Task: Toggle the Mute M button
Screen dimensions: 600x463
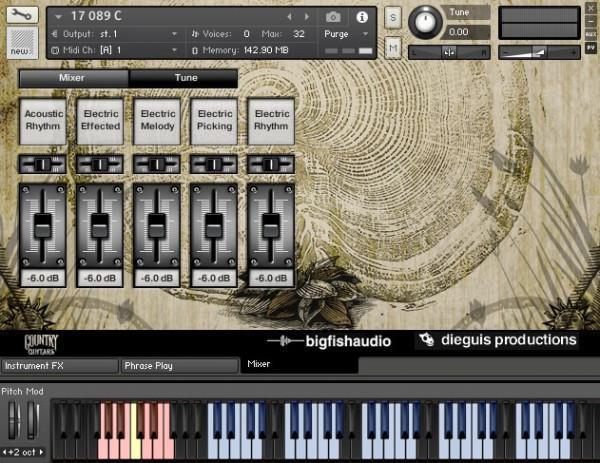Action: point(393,47)
